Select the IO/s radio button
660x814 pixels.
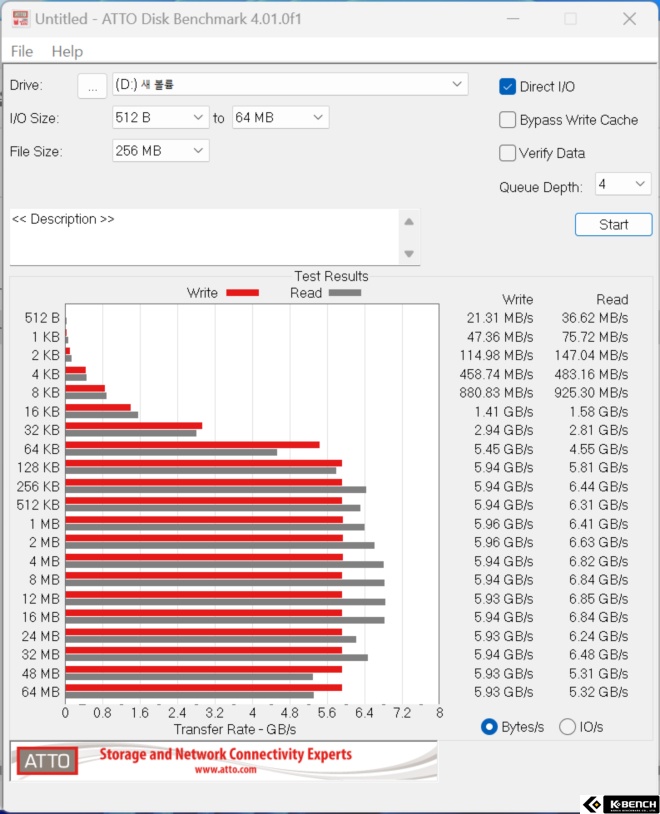[x=567, y=727]
